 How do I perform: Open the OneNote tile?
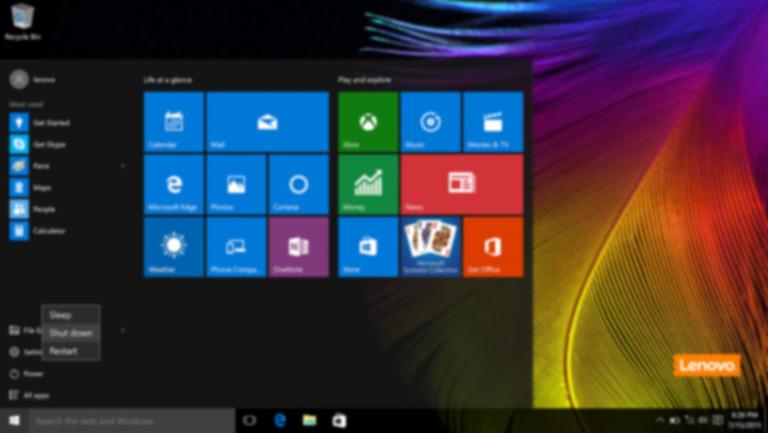[x=299, y=247]
